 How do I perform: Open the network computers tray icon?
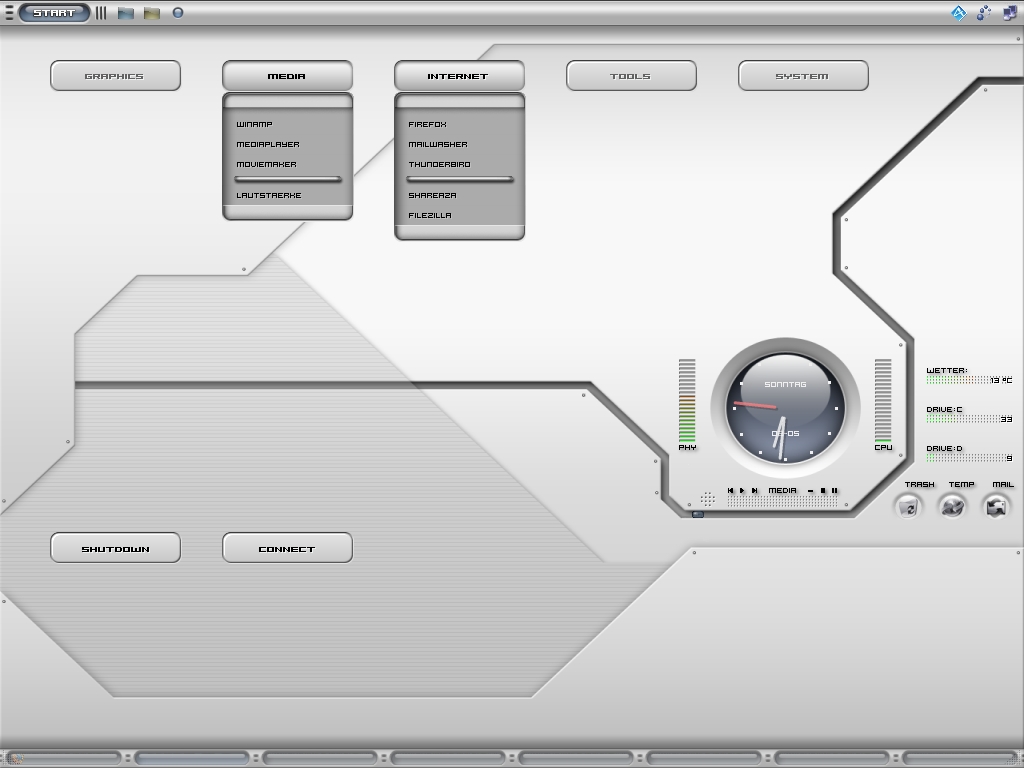[1009, 13]
